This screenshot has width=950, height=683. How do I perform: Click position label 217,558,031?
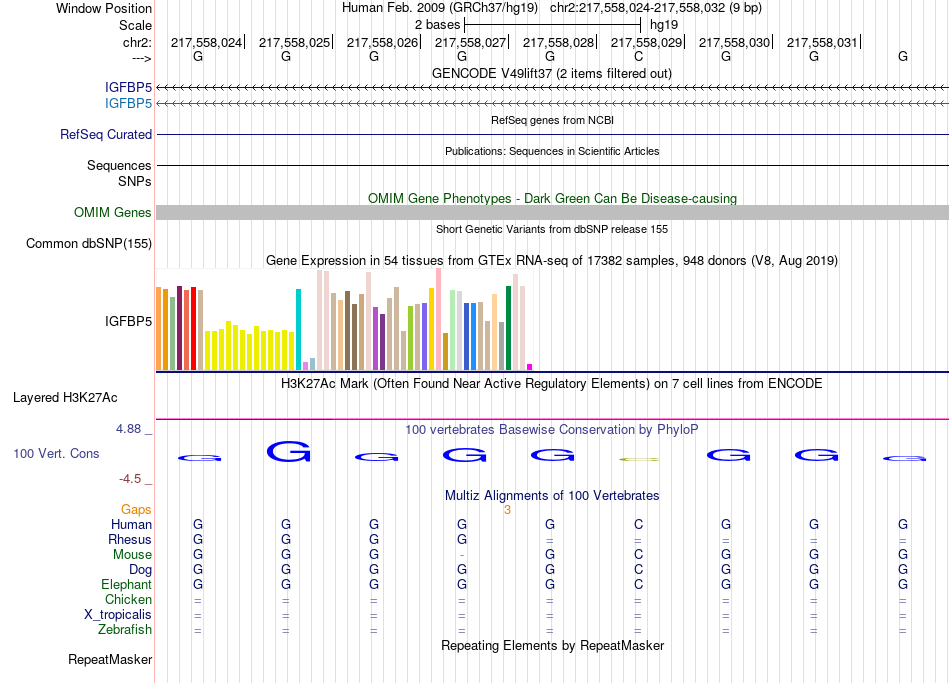[822, 42]
